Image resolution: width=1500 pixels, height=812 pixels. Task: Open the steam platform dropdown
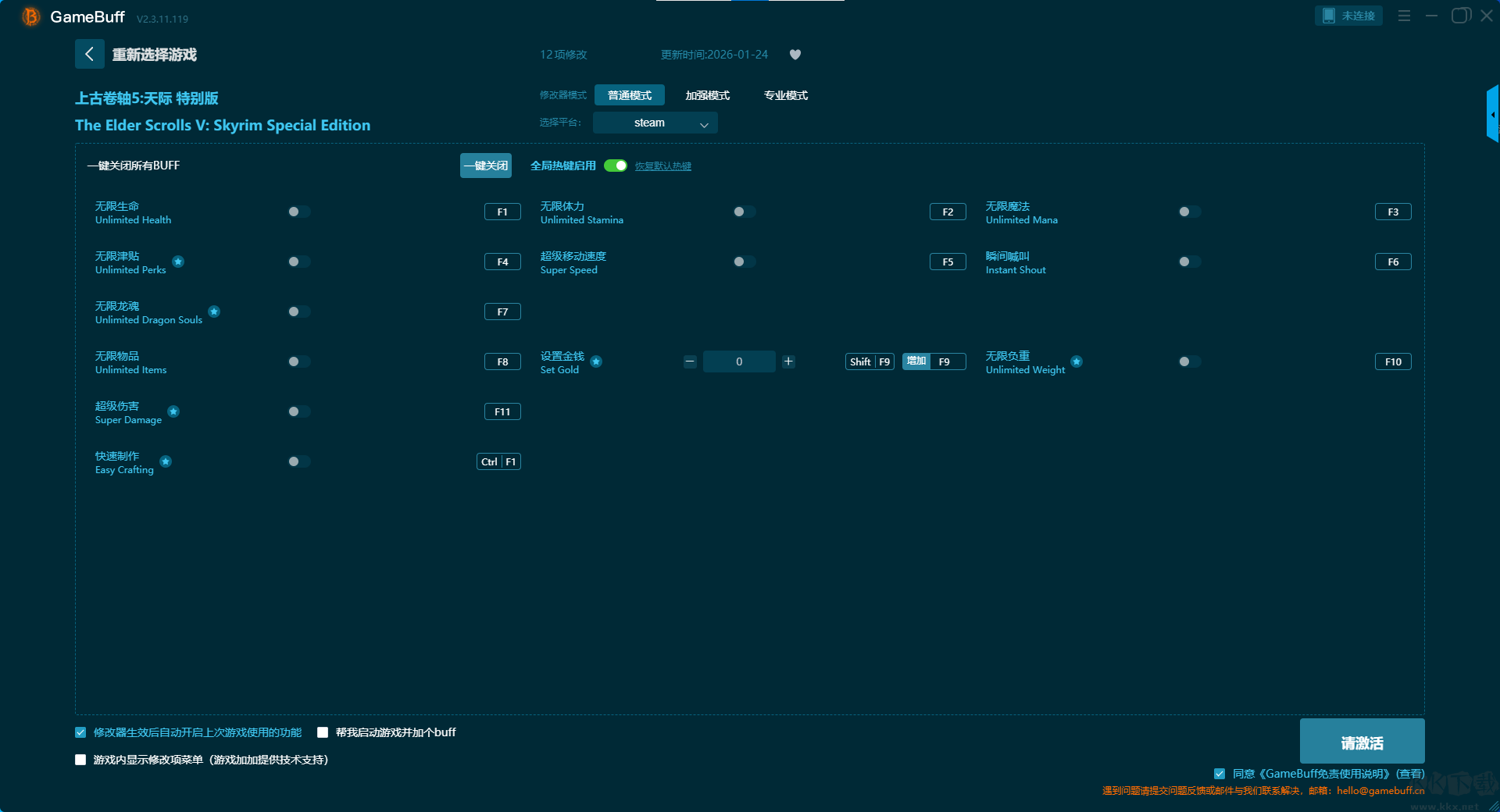pos(655,123)
